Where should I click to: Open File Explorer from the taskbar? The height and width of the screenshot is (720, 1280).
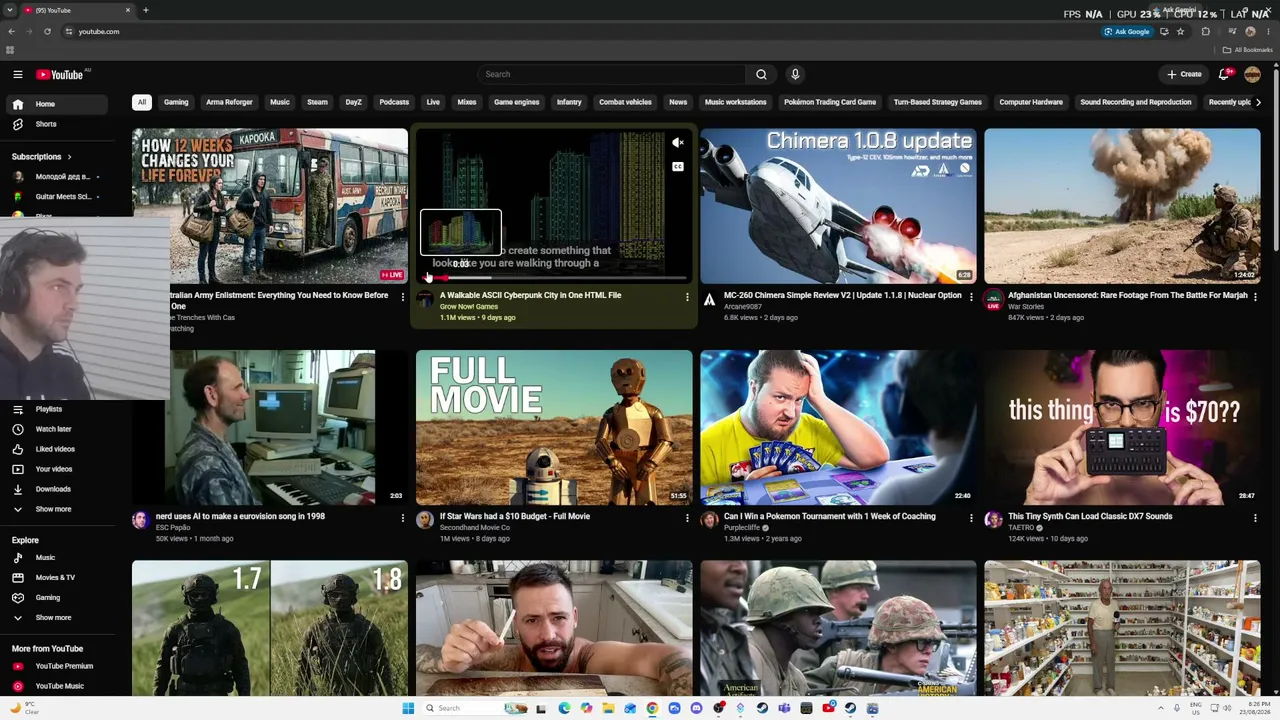point(608,708)
